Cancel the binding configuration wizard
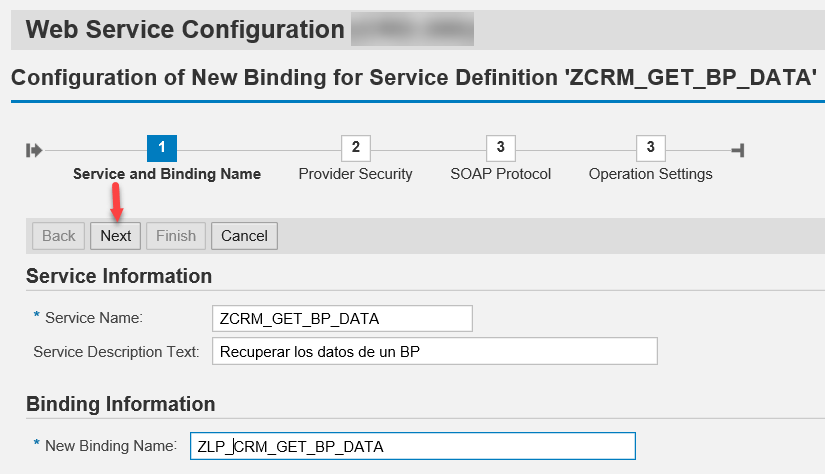The image size is (825, 474). (x=244, y=236)
